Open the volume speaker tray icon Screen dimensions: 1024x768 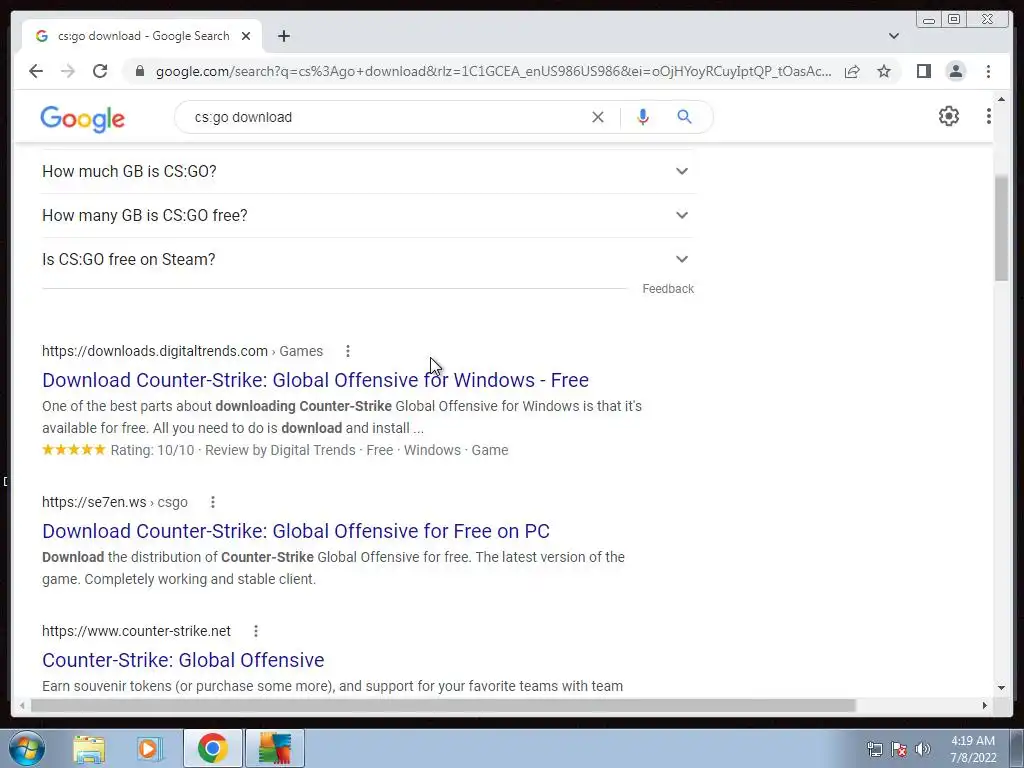coord(923,749)
